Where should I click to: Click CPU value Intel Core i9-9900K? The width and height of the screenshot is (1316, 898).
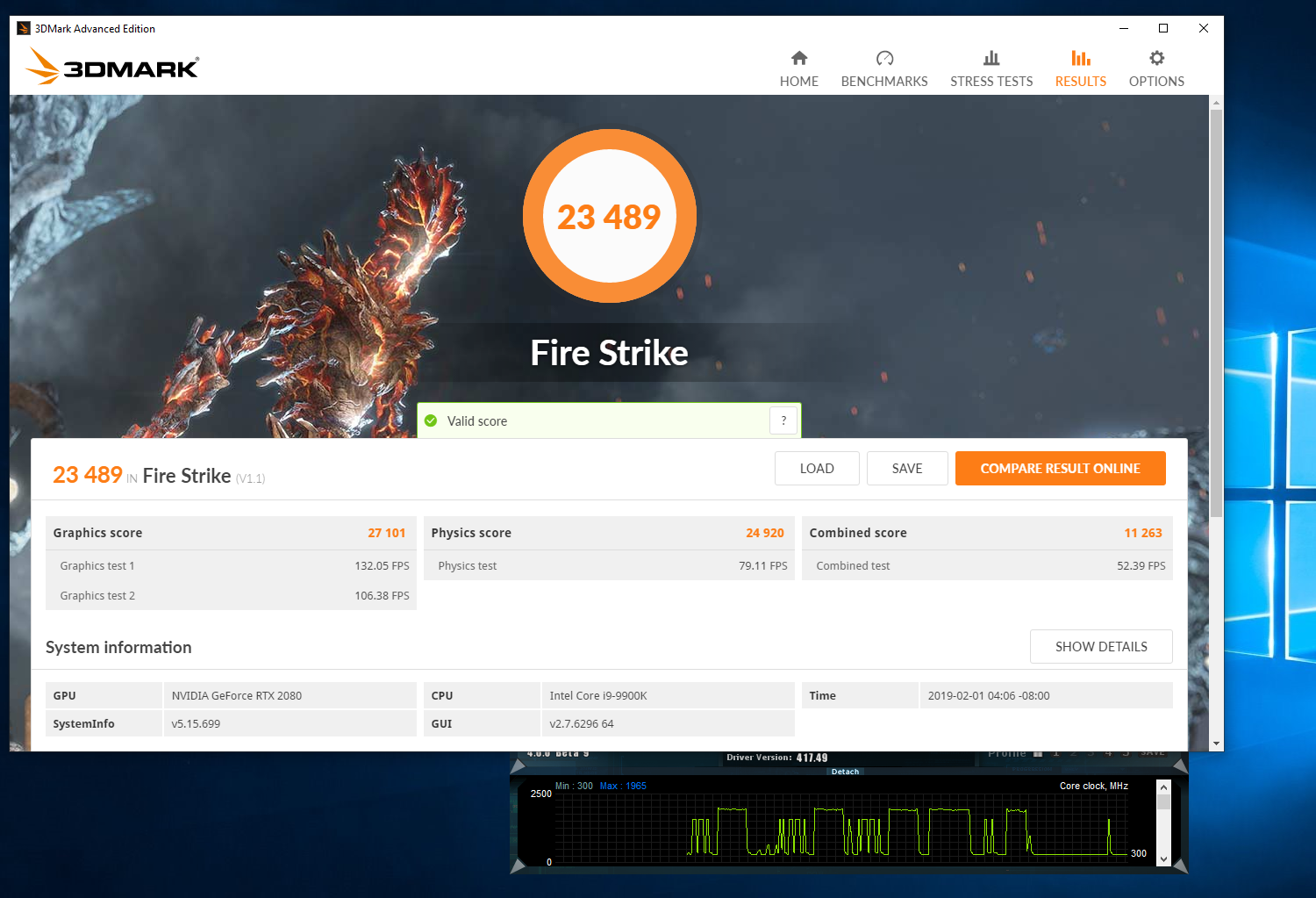pos(598,695)
